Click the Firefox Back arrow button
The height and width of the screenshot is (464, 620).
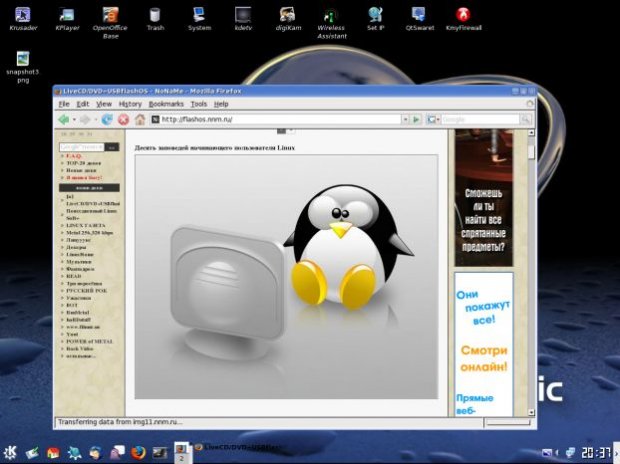click(63, 119)
